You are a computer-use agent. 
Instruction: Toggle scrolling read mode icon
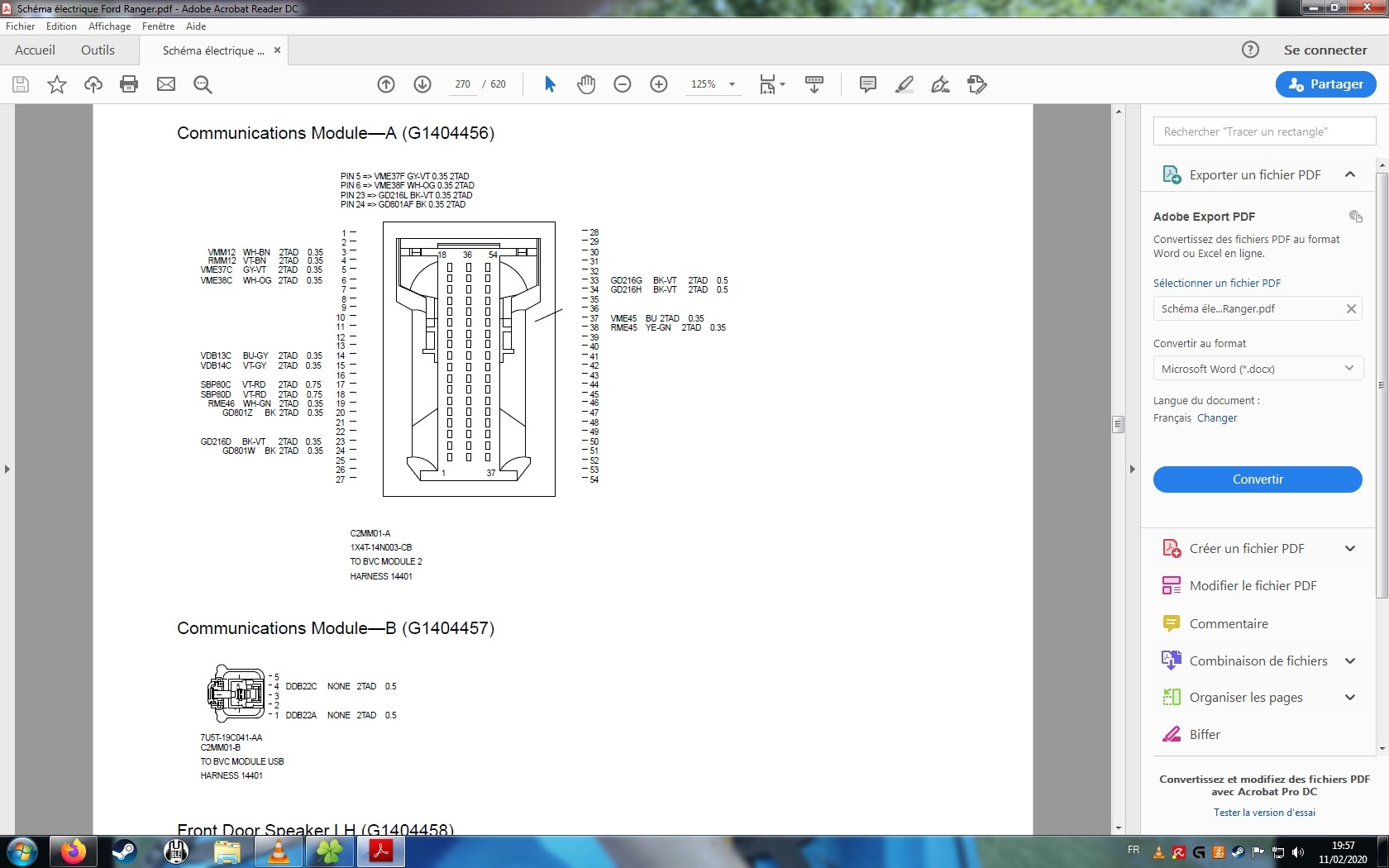coord(814,84)
